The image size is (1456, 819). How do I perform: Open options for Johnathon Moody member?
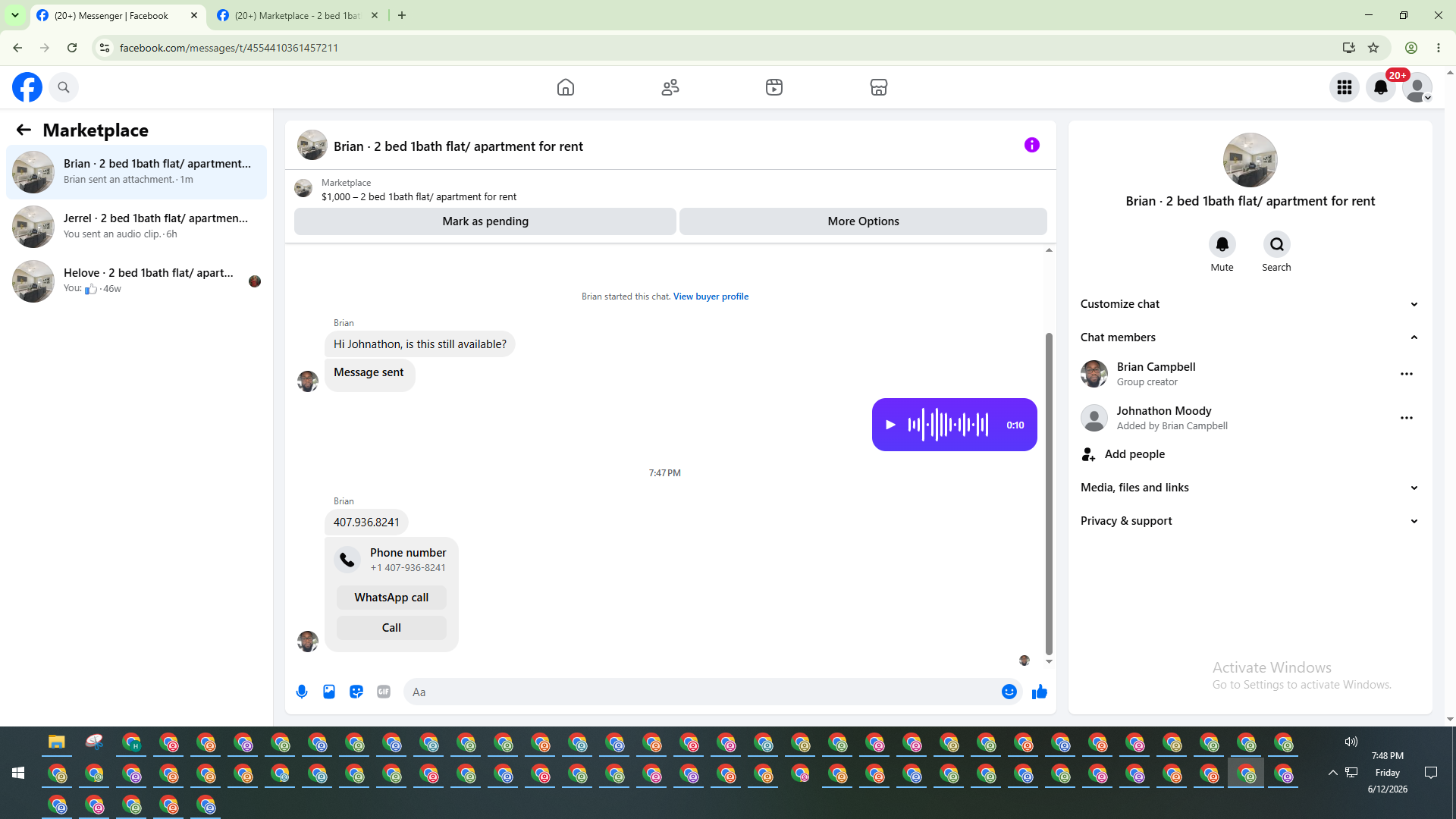1407,418
